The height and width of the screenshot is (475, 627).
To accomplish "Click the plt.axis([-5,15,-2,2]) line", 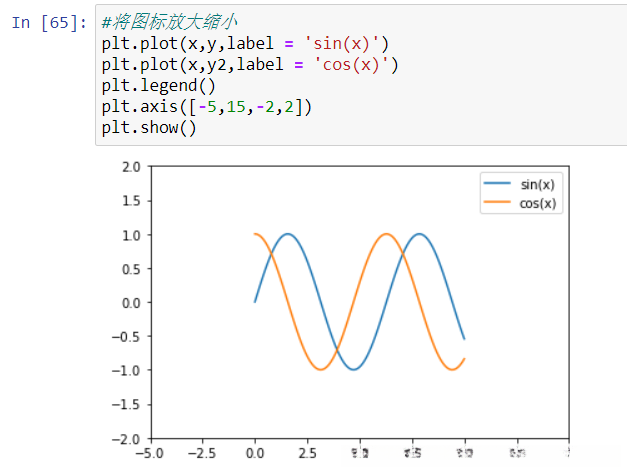I will (x=206, y=107).
